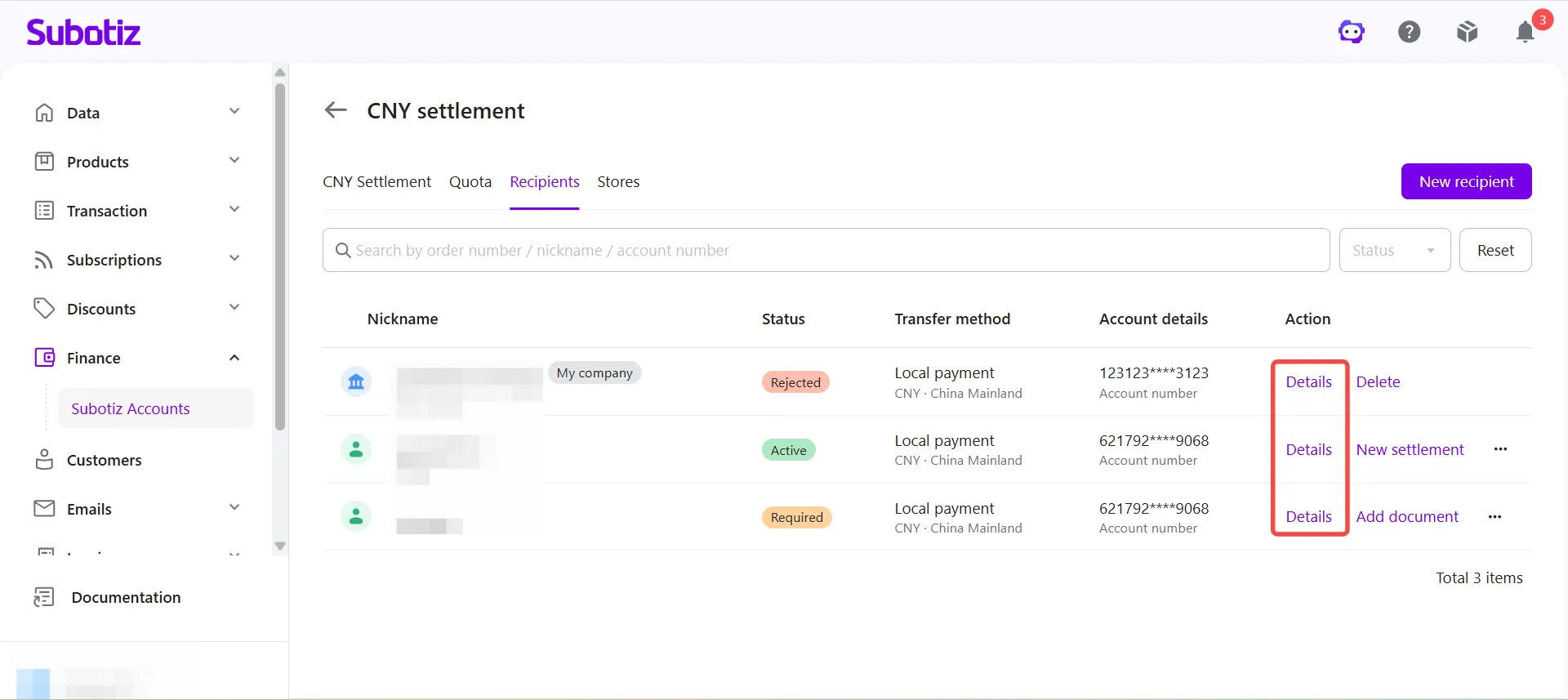Viewport: 1568px width, 700px height.
Task: Open Subotiz Accounts in sidebar
Action: pos(155,408)
